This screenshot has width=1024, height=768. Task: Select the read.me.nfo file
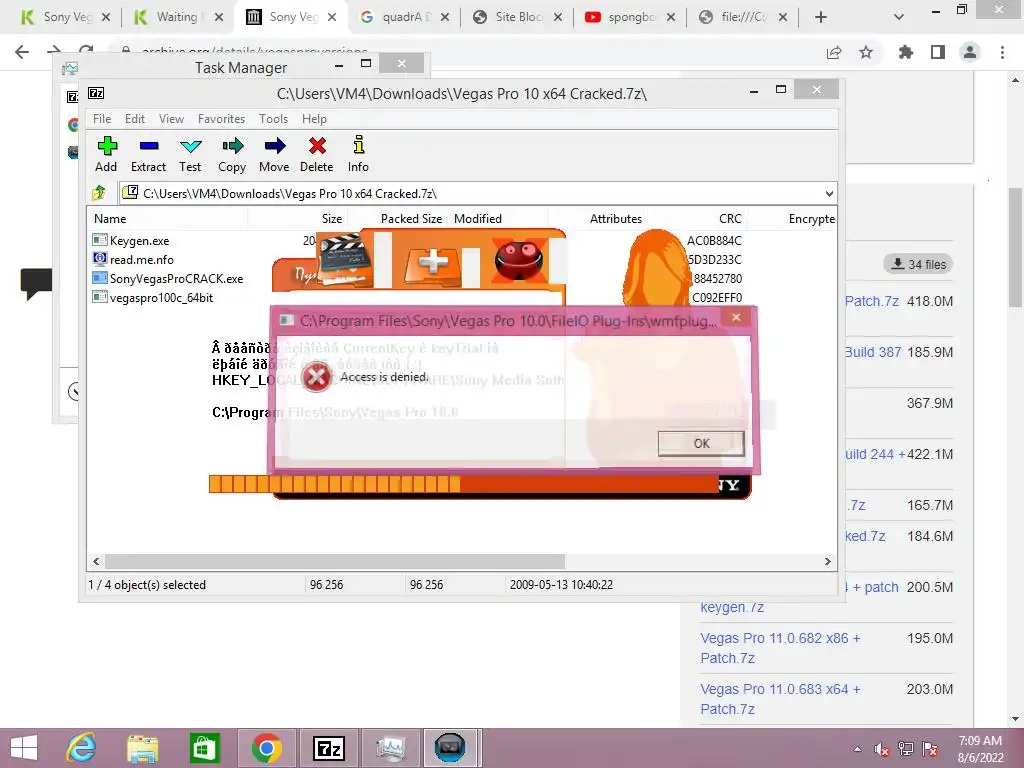[x=133, y=259]
